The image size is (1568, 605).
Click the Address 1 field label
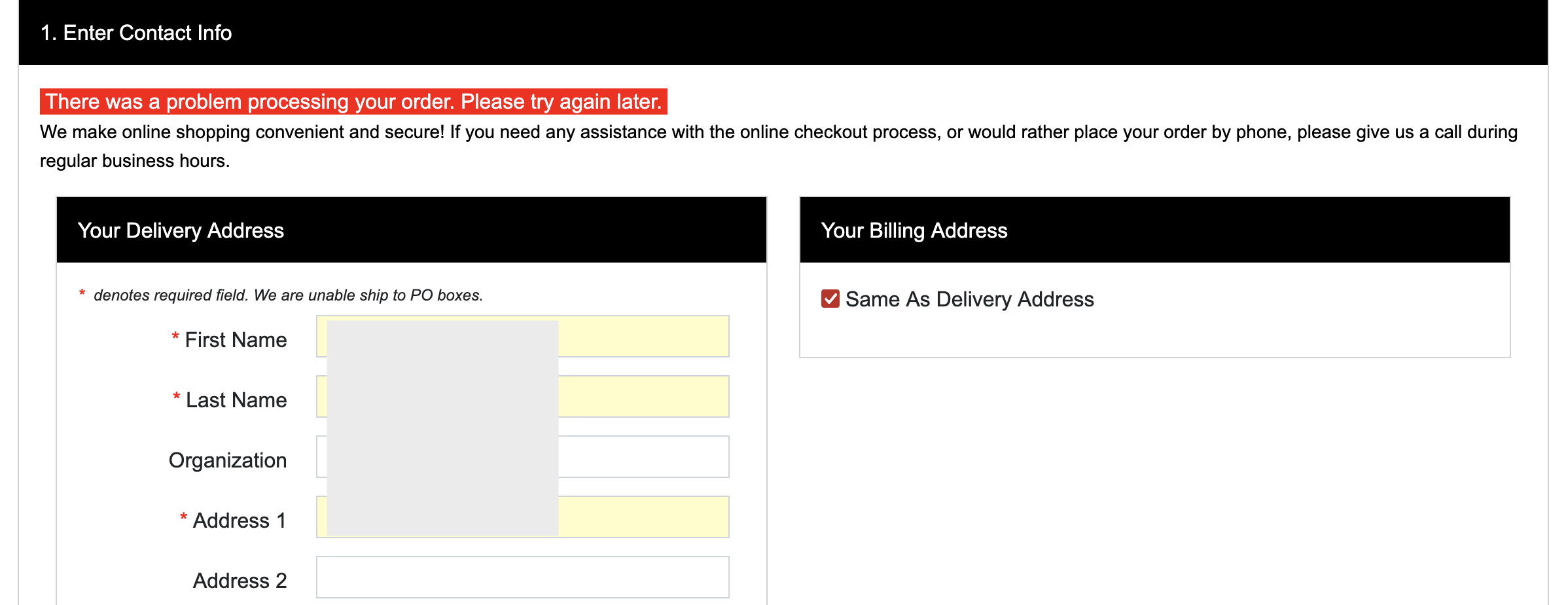coord(239,521)
